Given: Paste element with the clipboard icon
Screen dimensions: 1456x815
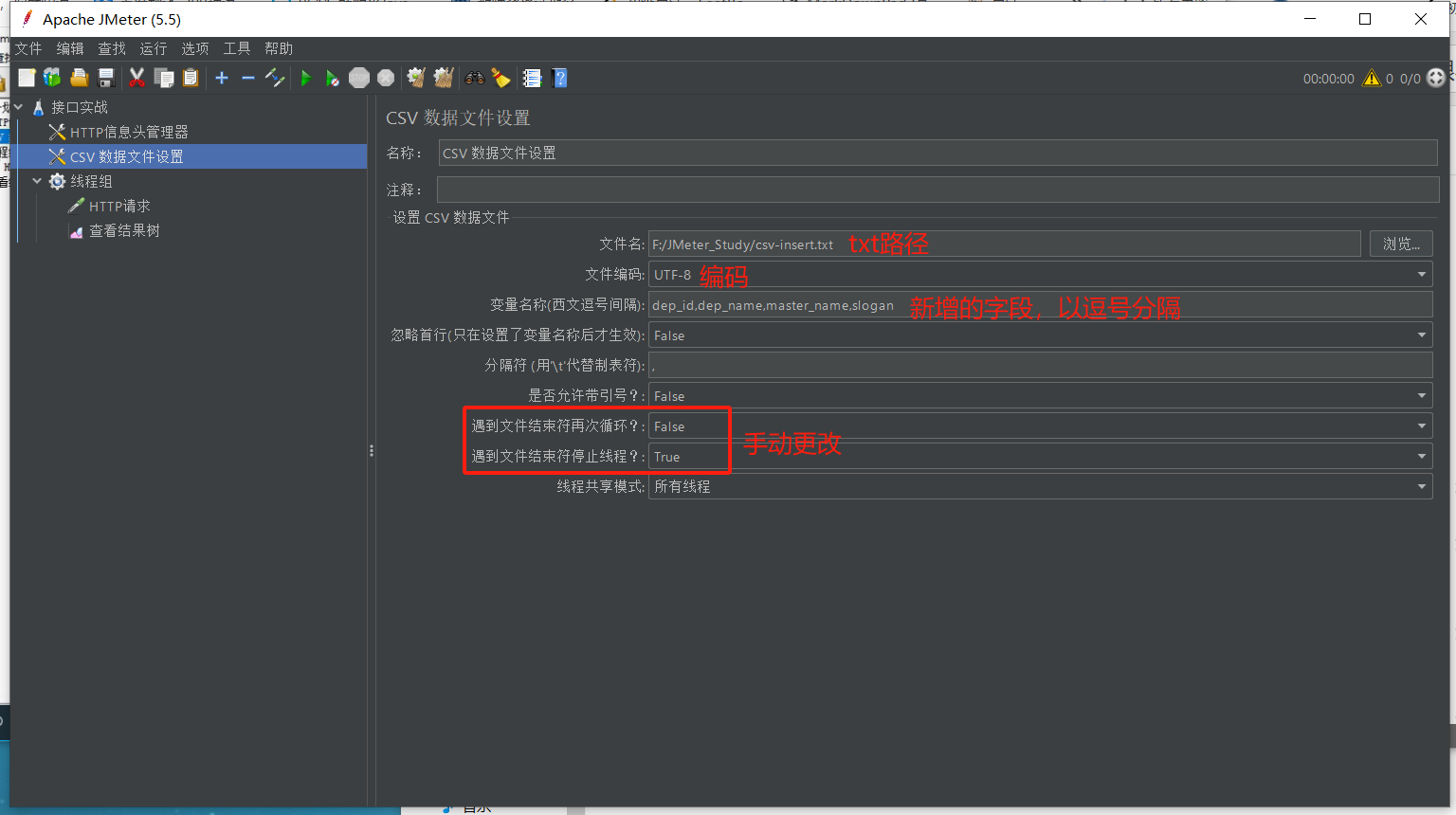Looking at the screenshot, I should pyautogui.click(x=191, y=78).
